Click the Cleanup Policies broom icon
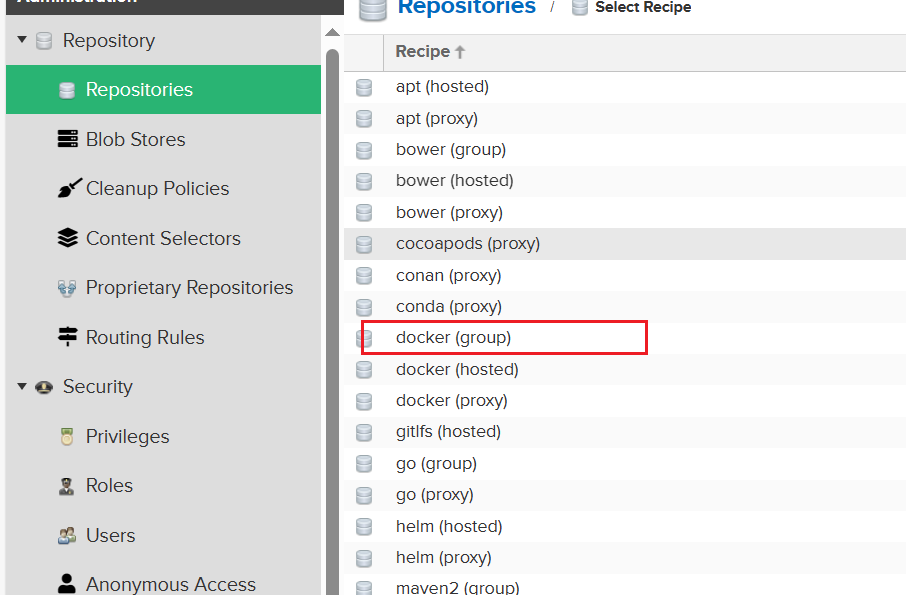906x595 pixels. (67, 188)
